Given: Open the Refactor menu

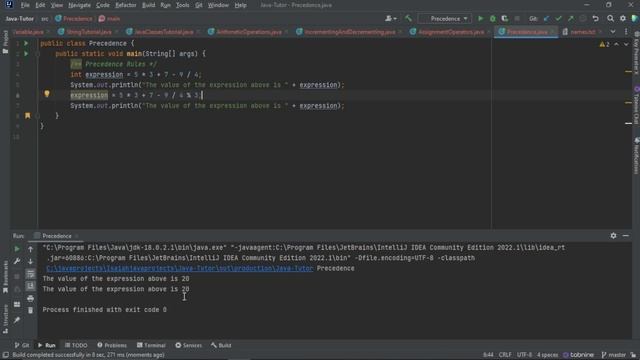Looking at the screenshot, I should click(126, 5).
